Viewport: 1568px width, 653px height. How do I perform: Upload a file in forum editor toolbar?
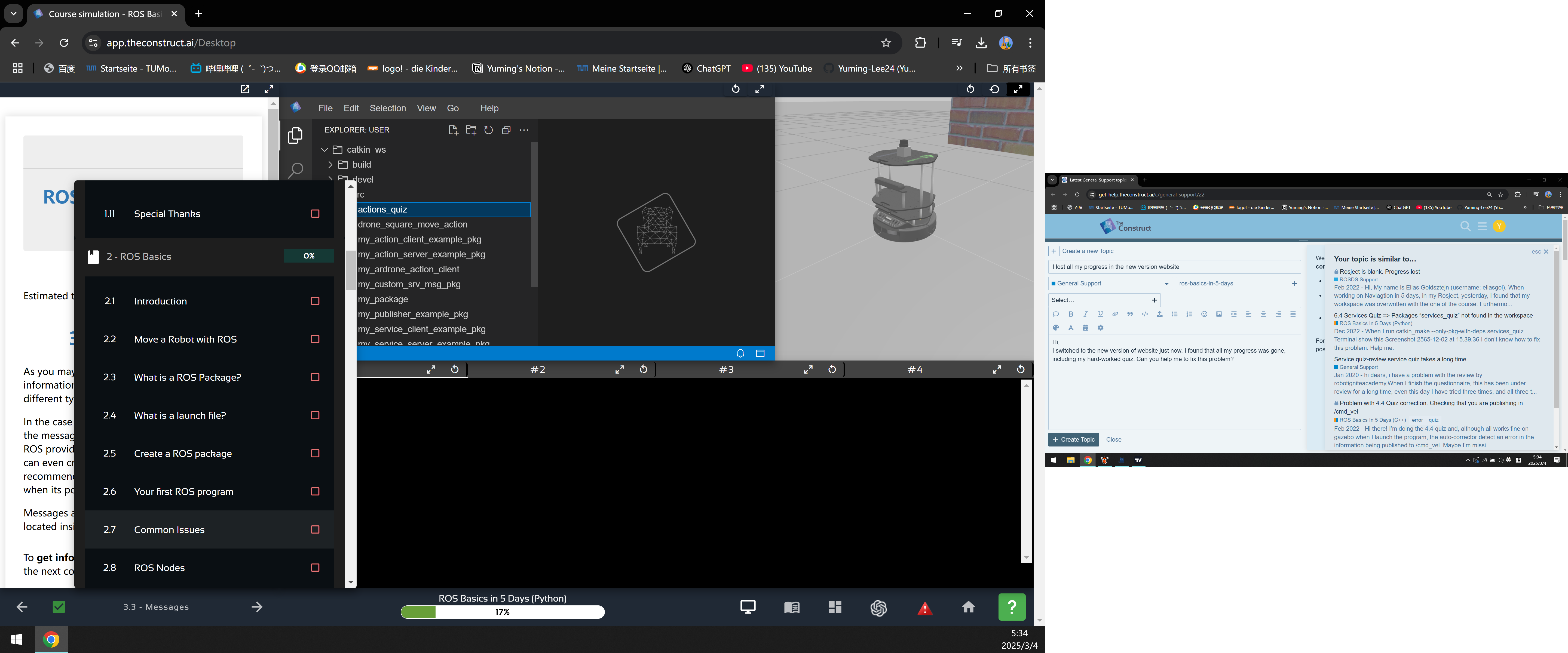1160,314
